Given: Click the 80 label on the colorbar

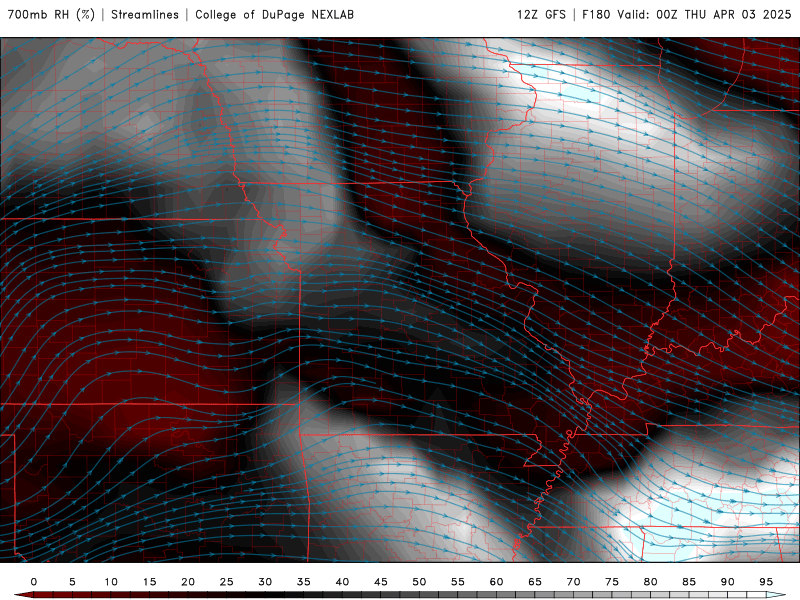Looking at the screenshot, I should 650,582.
